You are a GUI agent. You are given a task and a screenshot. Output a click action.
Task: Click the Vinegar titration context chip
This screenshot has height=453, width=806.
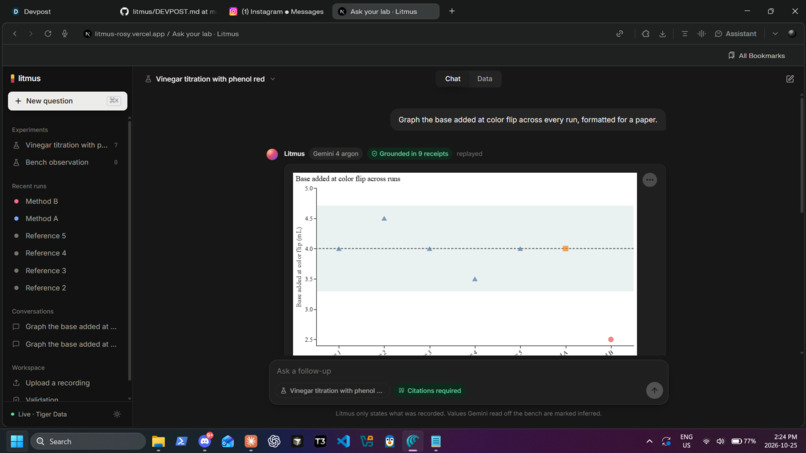[332, 391]
